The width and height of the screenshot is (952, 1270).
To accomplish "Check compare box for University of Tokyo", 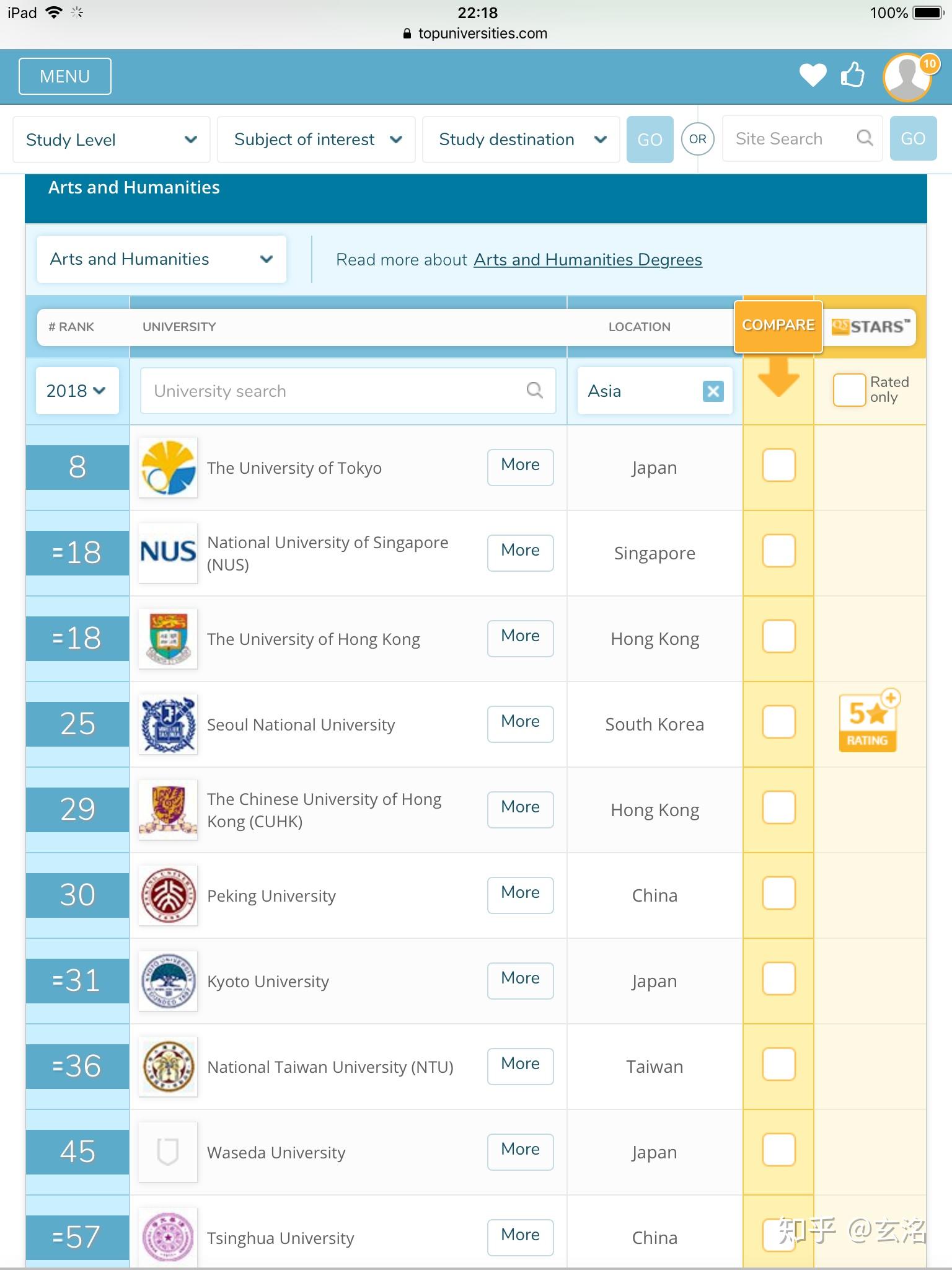I will [x=778, y=465].
